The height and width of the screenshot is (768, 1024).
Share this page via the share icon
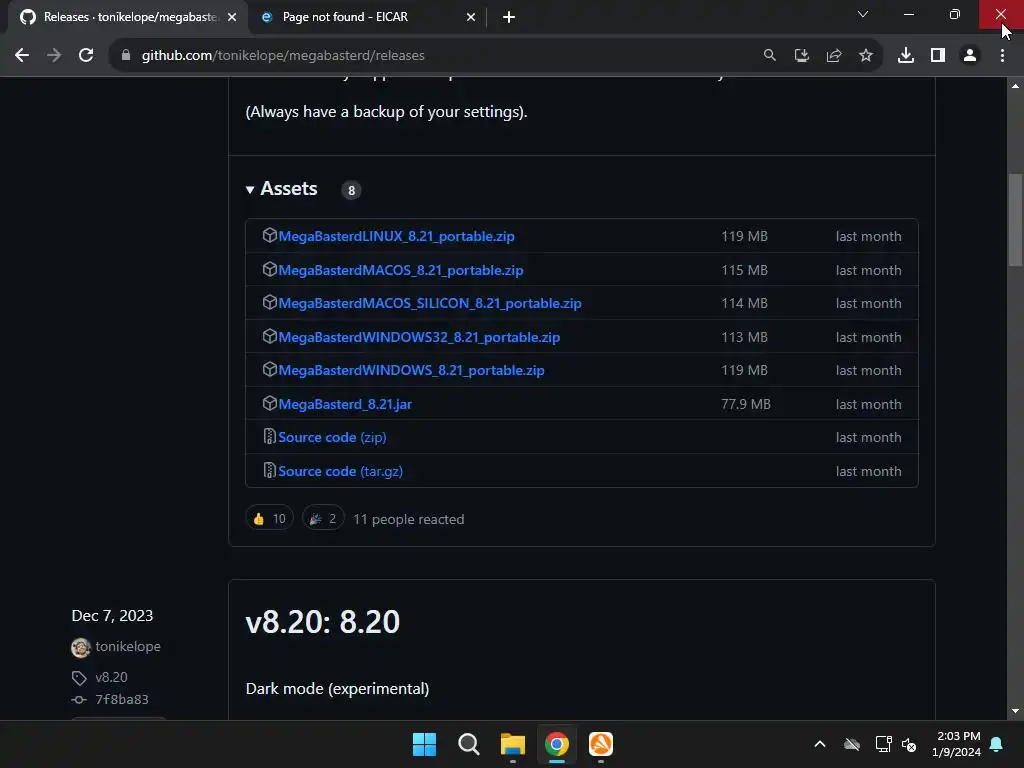833,56
